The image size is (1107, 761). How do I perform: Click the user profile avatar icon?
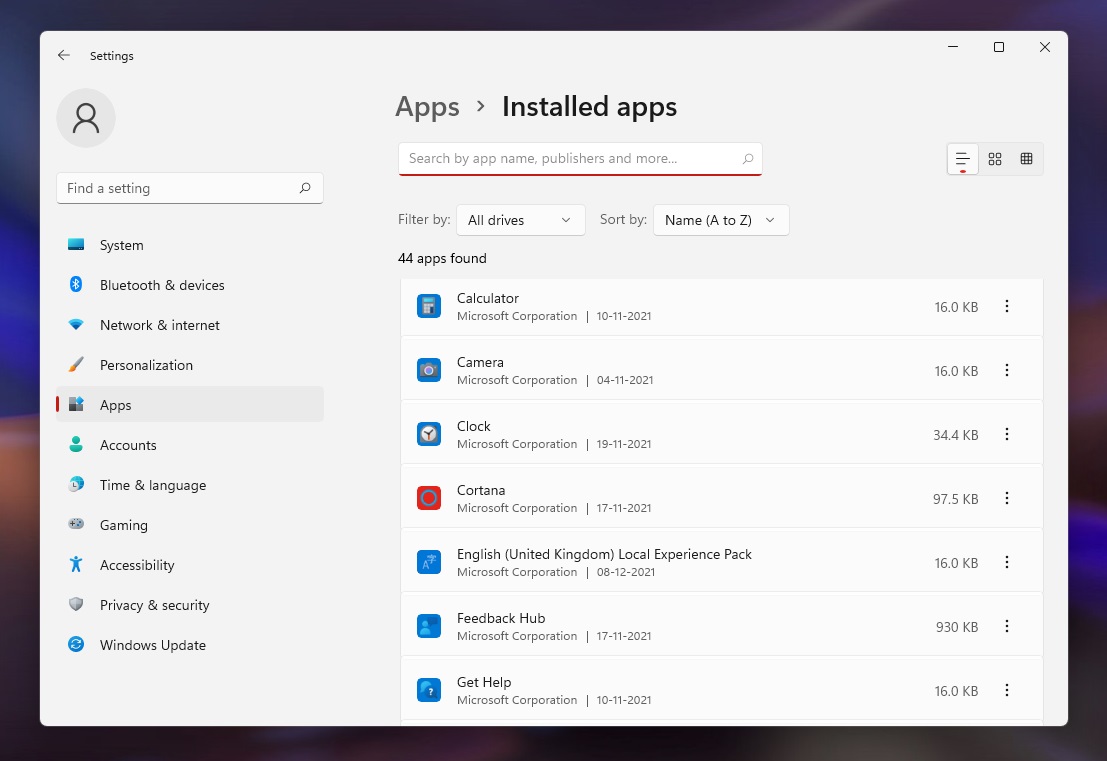point(86,118)
